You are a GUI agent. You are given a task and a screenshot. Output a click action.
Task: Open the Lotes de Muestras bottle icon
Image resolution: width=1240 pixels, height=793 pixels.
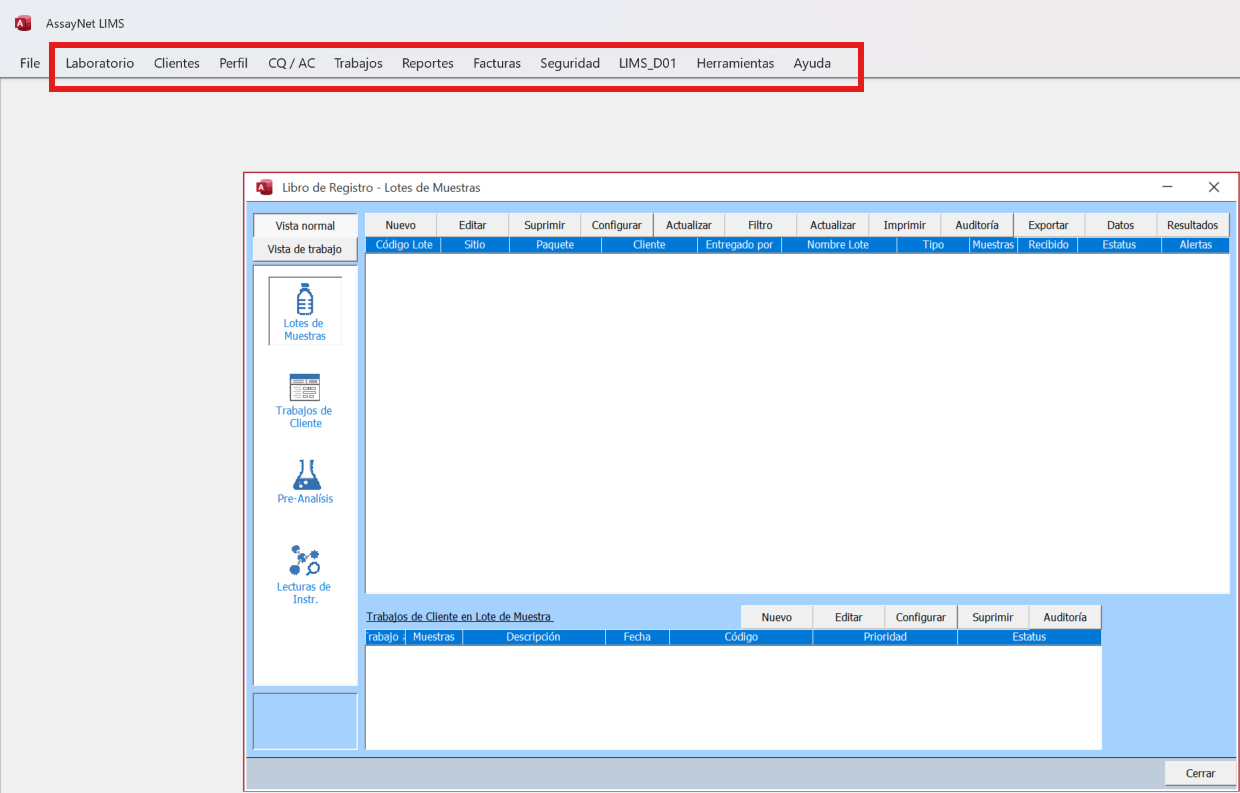[x=305, y=311]
